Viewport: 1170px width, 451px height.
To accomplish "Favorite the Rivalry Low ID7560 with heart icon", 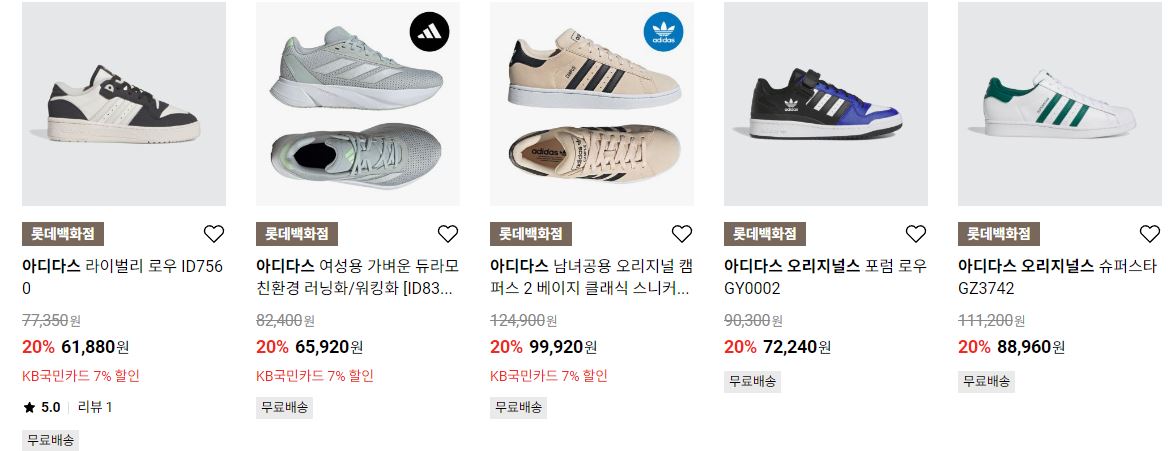I will point(214,234).
